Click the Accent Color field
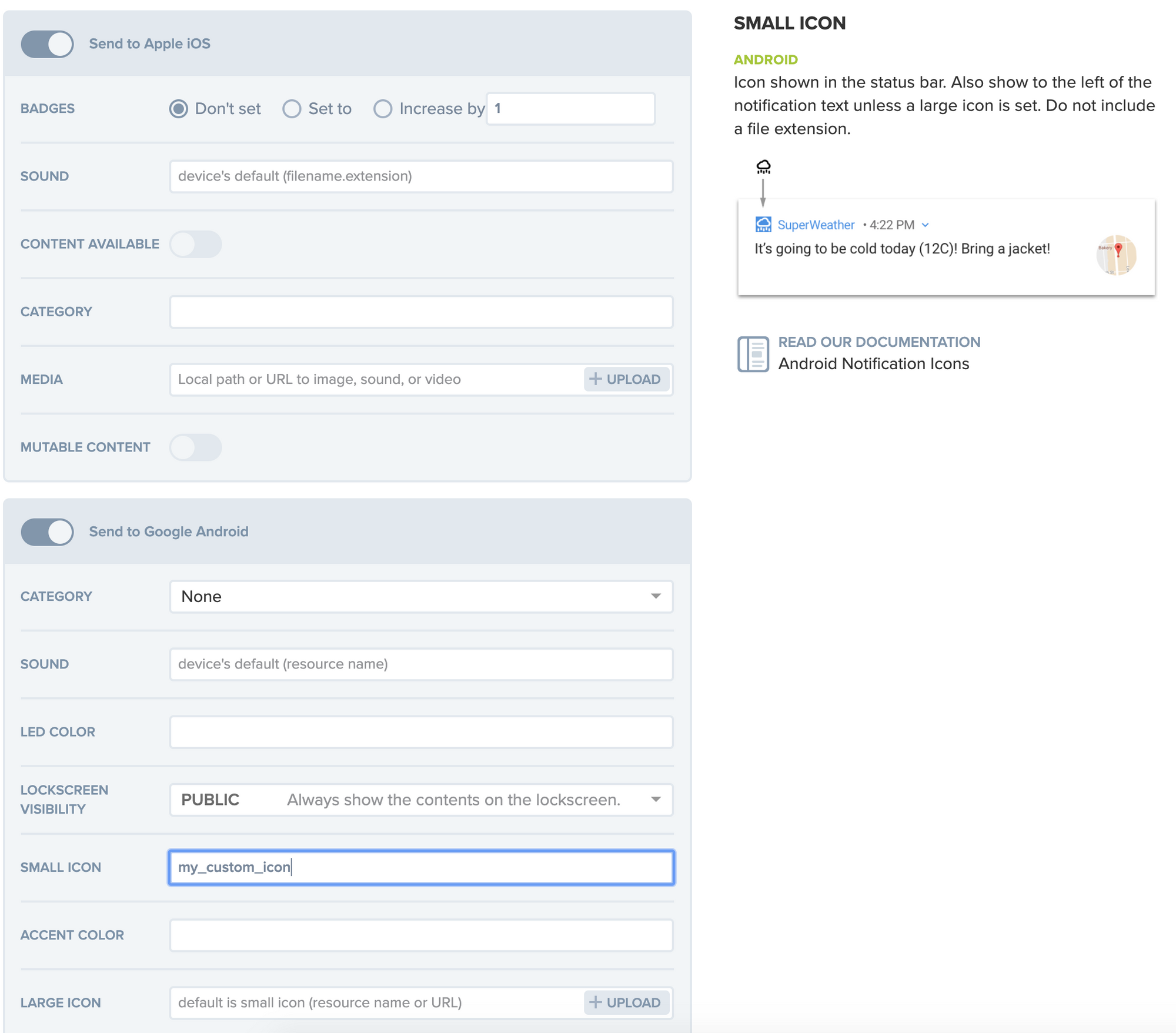 point(421,935)
